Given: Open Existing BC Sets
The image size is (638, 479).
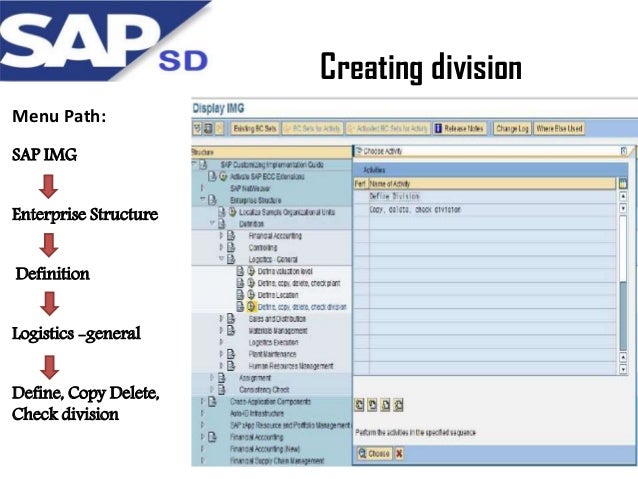Looking at the screenshot, I should pos(255,129).
